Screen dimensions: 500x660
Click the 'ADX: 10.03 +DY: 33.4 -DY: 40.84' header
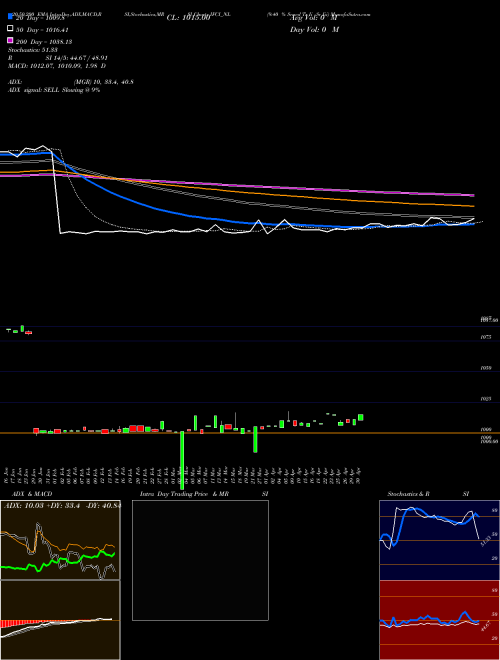[62, 506]
